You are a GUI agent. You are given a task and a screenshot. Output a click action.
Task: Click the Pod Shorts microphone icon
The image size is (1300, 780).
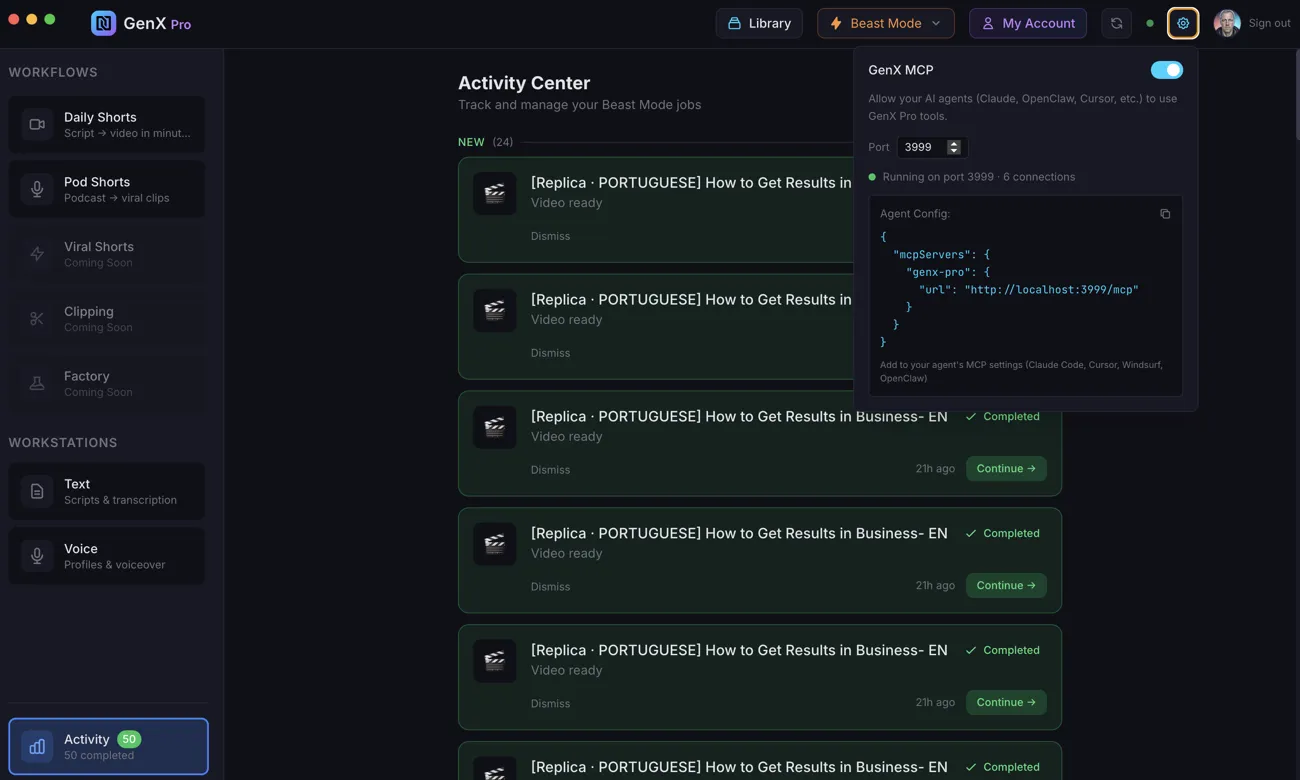[x=37, y=189]
